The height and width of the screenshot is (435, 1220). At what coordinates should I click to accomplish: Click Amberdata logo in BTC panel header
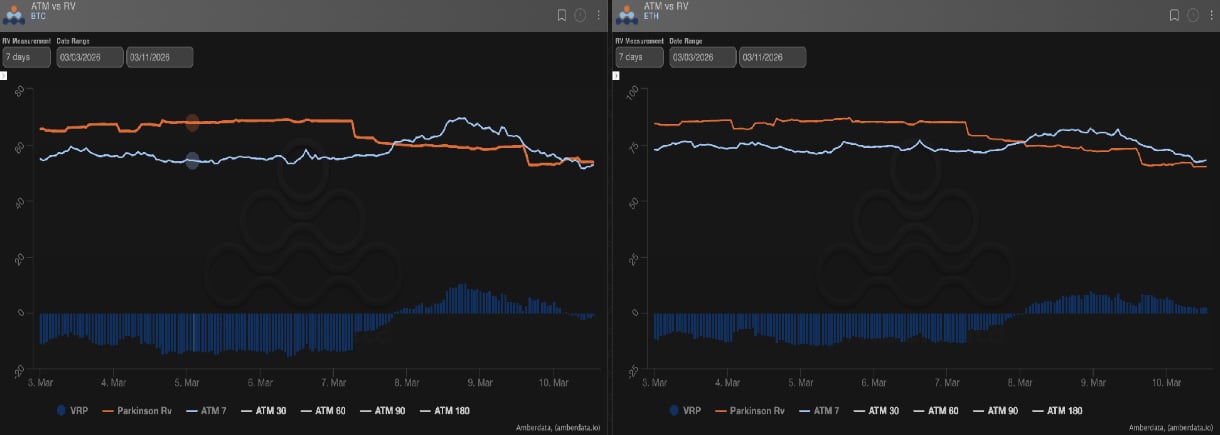(x=13, y=13)
